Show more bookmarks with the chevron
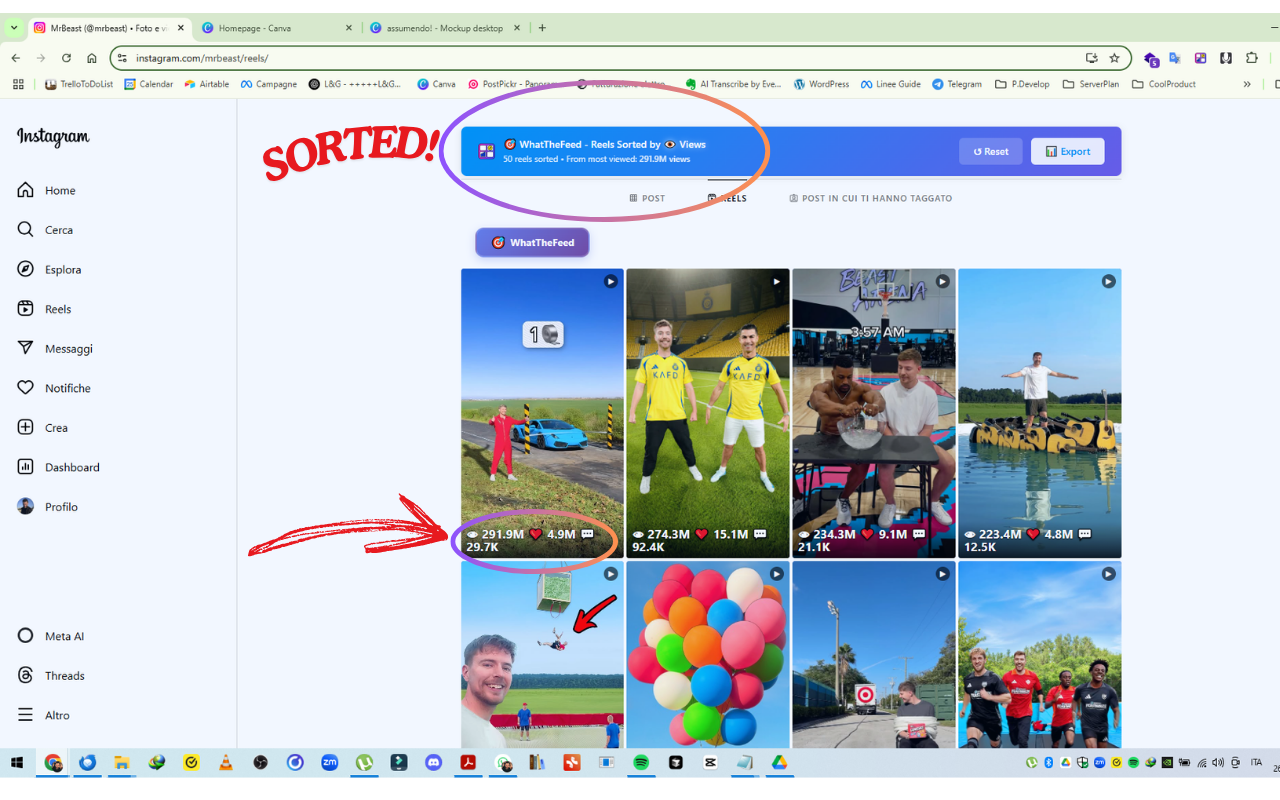 (x=1247, y=84)
